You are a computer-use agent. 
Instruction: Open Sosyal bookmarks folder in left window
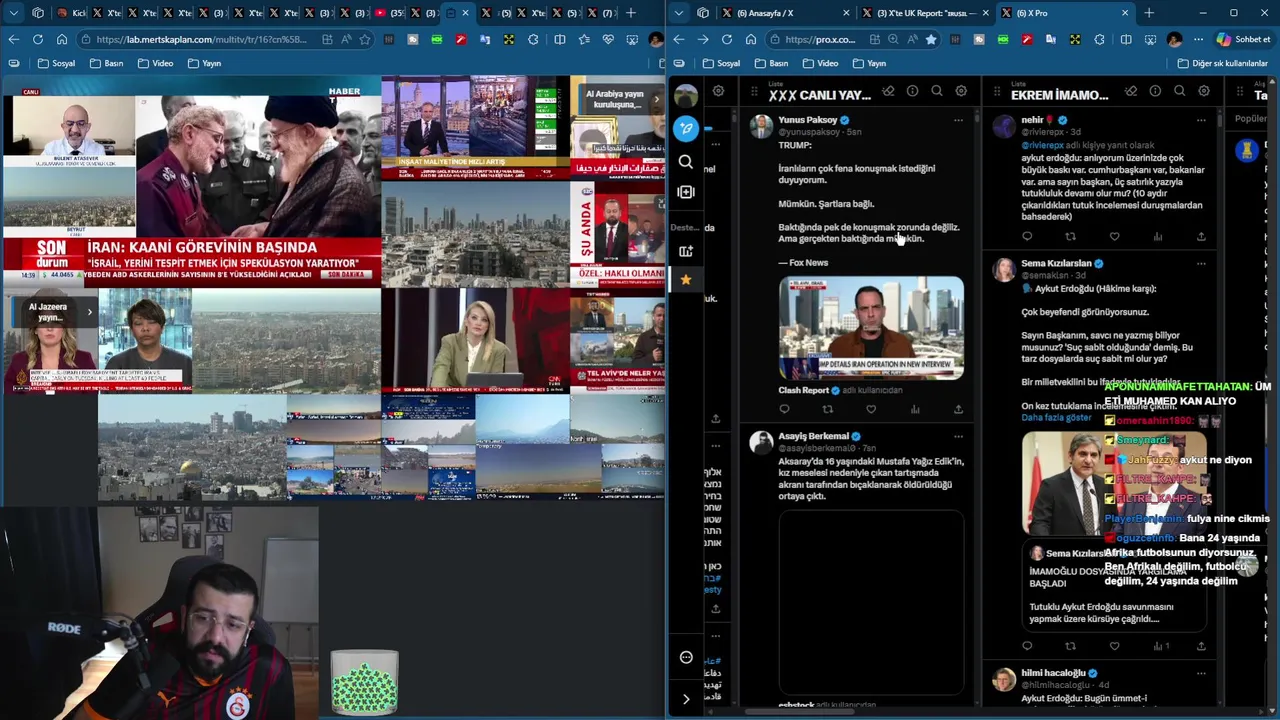[56, 63]
